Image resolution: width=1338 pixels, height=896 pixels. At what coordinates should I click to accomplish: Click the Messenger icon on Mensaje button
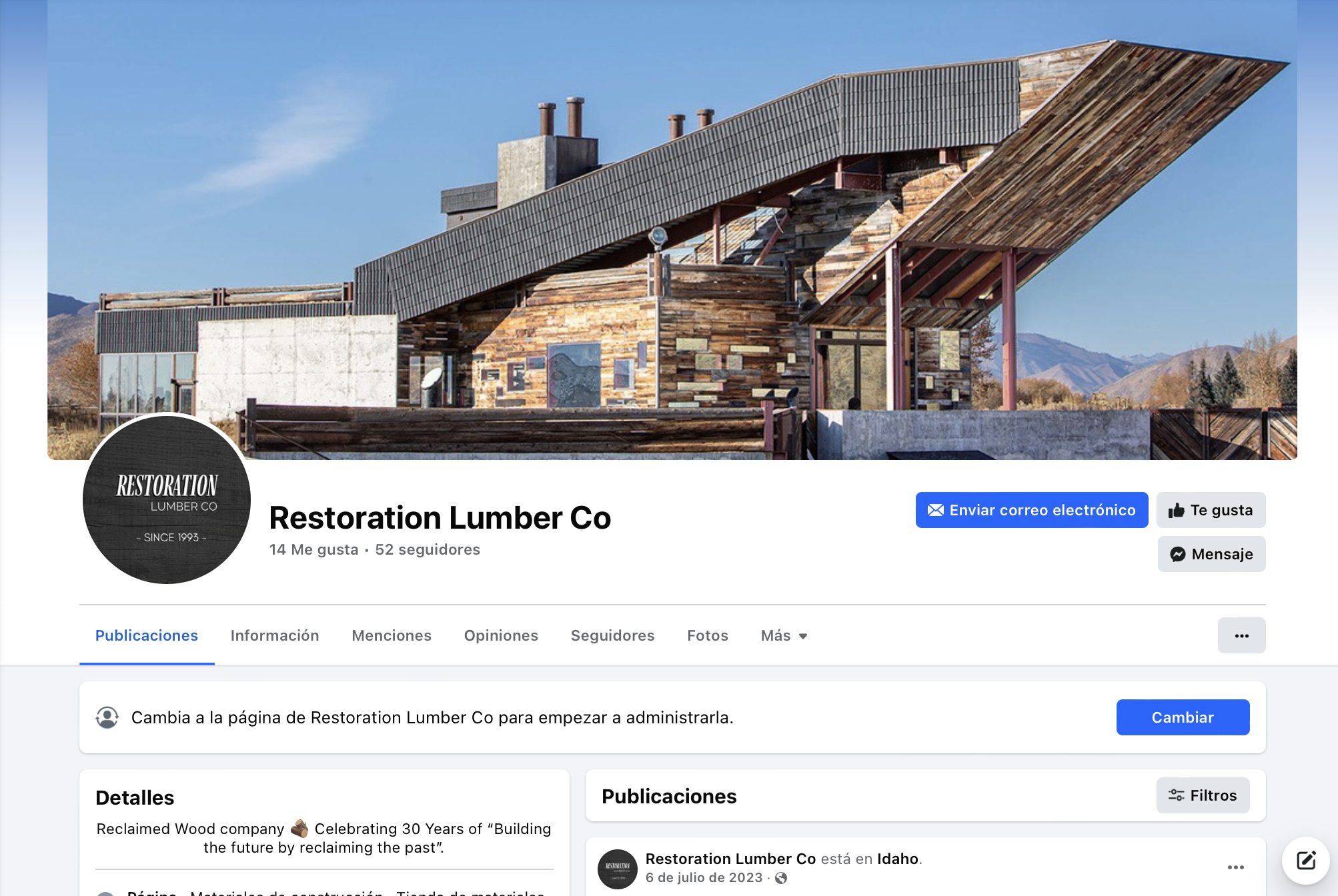[x=1178, y=555]
